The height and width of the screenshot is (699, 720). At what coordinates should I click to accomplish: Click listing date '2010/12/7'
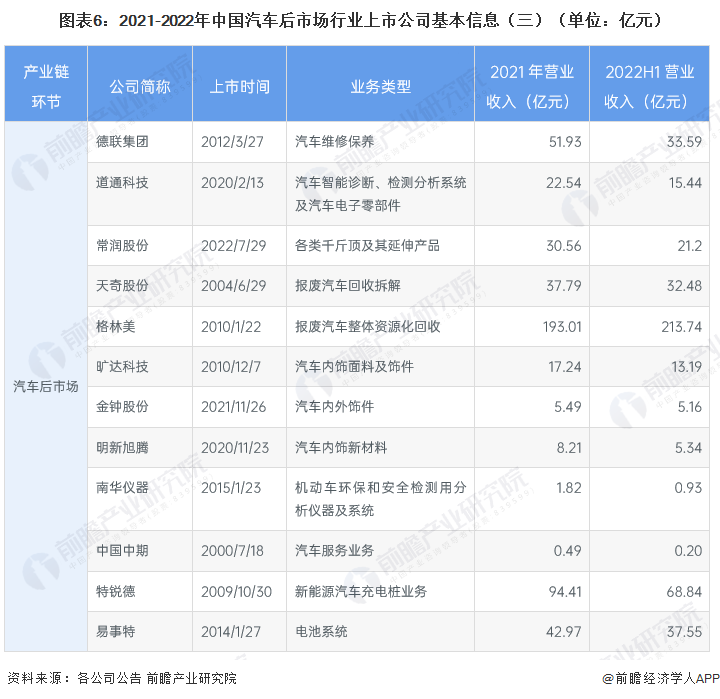[231, 366]
